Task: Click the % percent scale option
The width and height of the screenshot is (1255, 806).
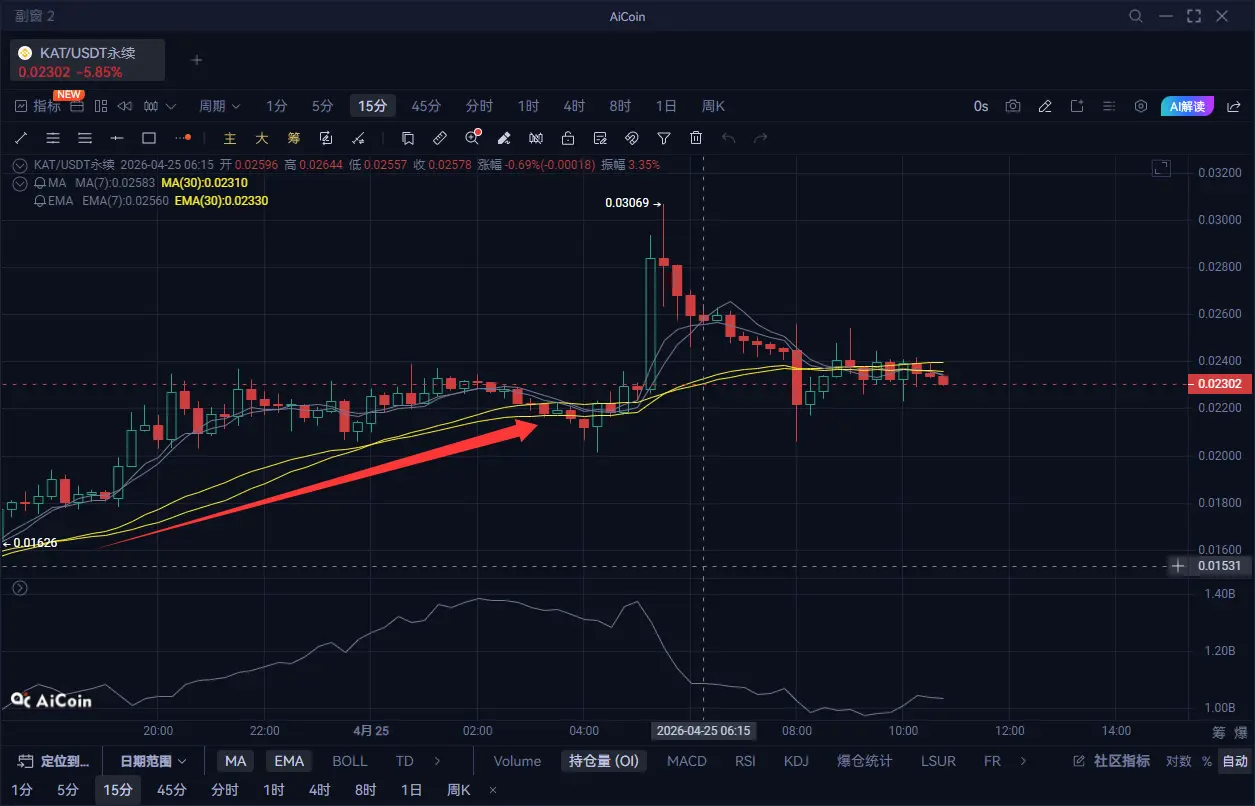Action: (1207, 761)
